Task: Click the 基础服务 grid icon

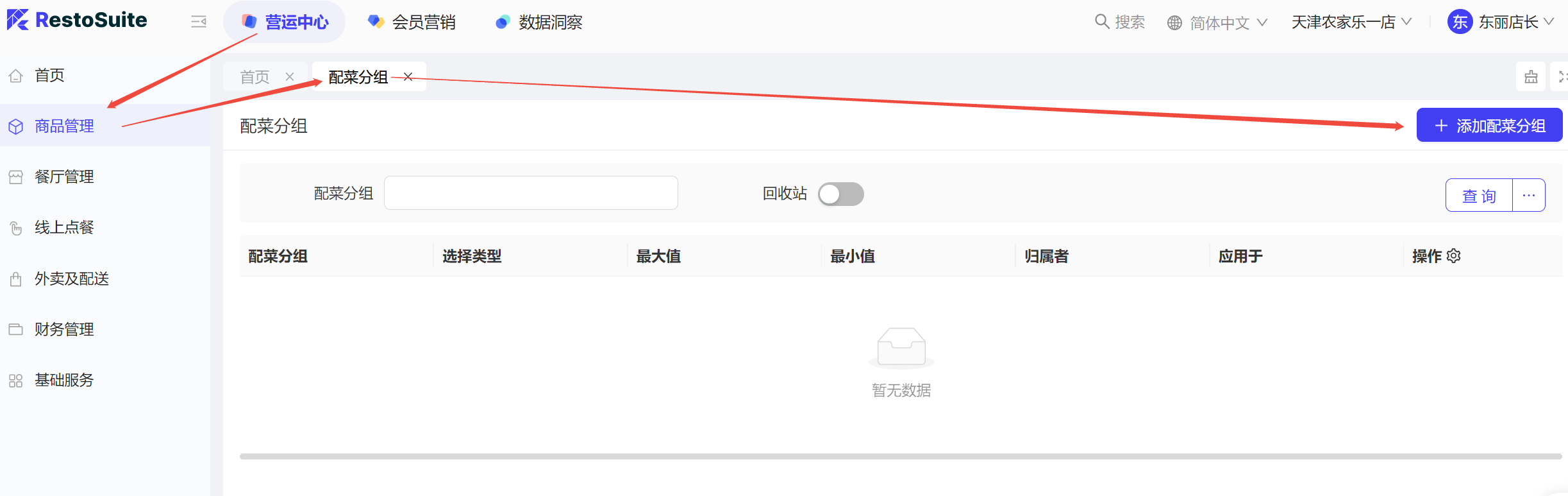Action: (16, 381)
